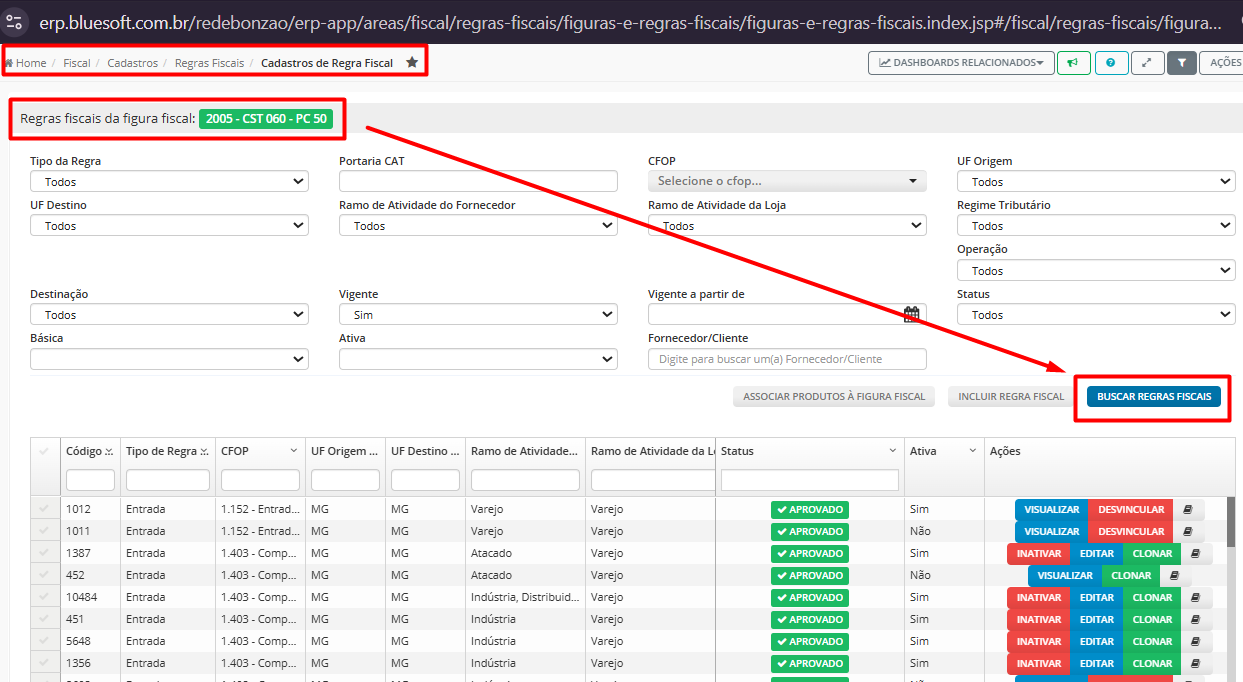
Task: Open calendar icon for Vigente a partir de
Action: [911, 314]
